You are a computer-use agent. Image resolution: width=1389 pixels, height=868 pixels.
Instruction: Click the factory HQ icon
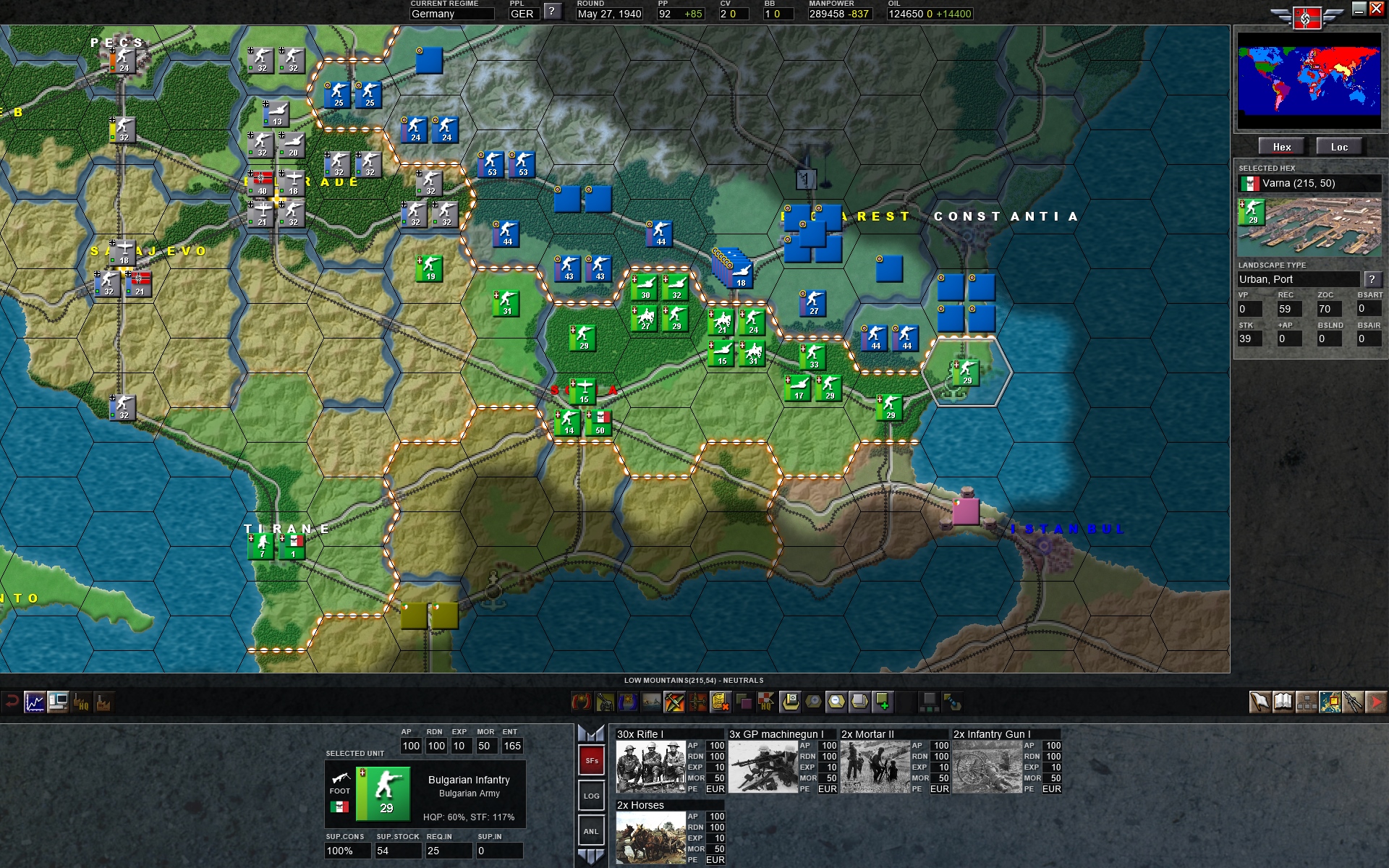[81, 702]
